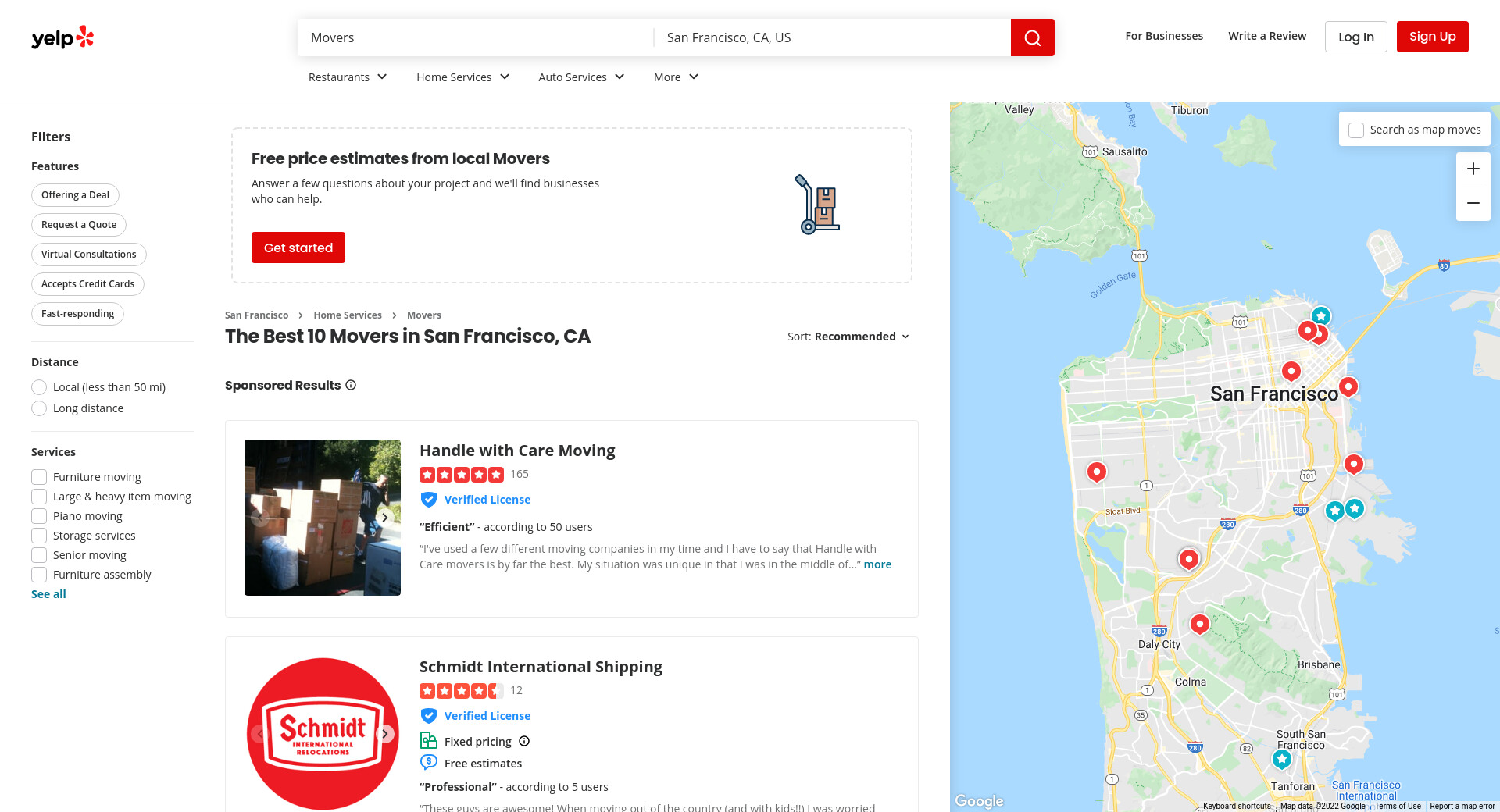Viewport: 1500px width, 812px height.
Task: Check Senior moving filter
Action: [x=39, y=555]
